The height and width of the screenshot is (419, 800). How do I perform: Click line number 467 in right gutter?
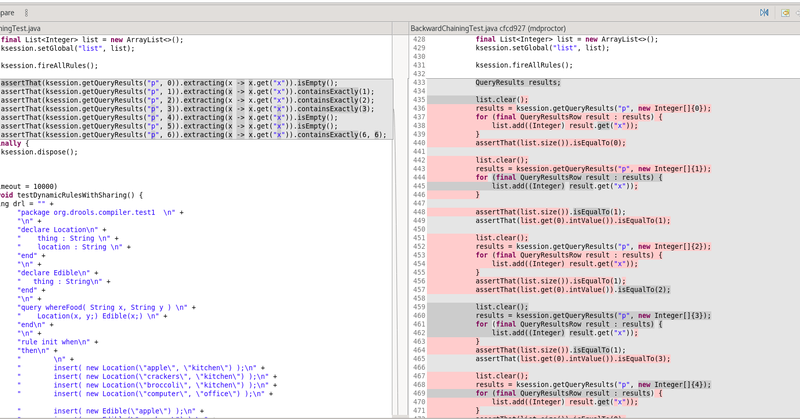[x=419, y=376]
